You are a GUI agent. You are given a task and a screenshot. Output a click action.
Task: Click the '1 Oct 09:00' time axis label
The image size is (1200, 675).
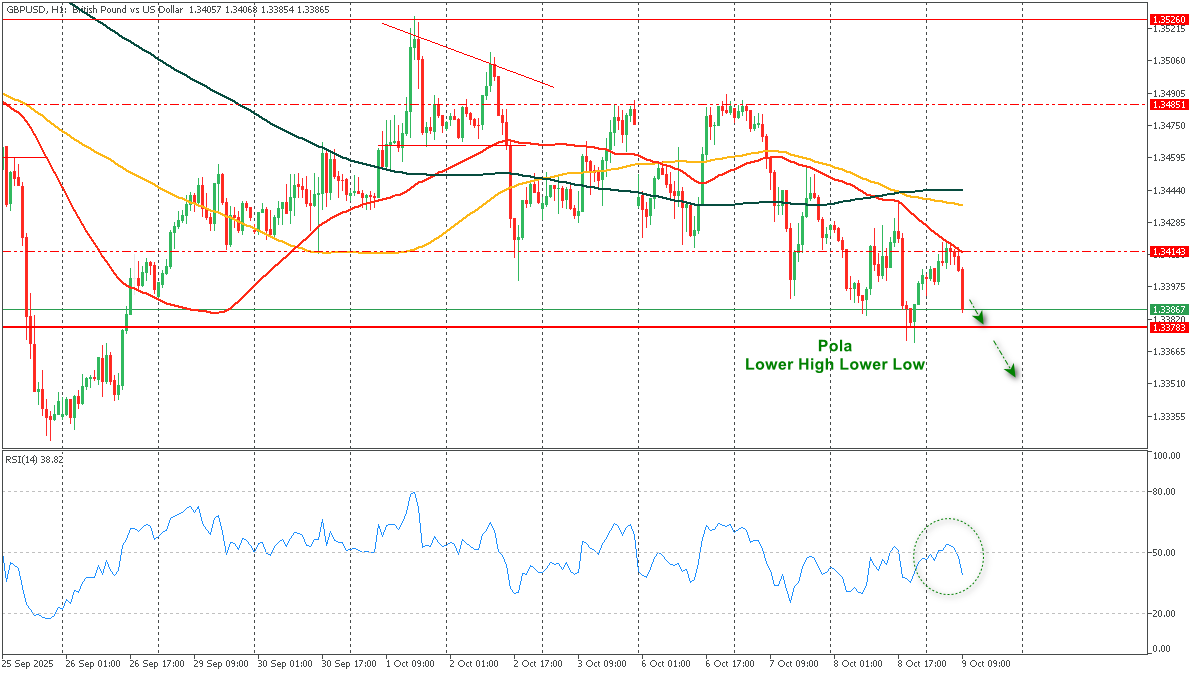click(410, 662)
